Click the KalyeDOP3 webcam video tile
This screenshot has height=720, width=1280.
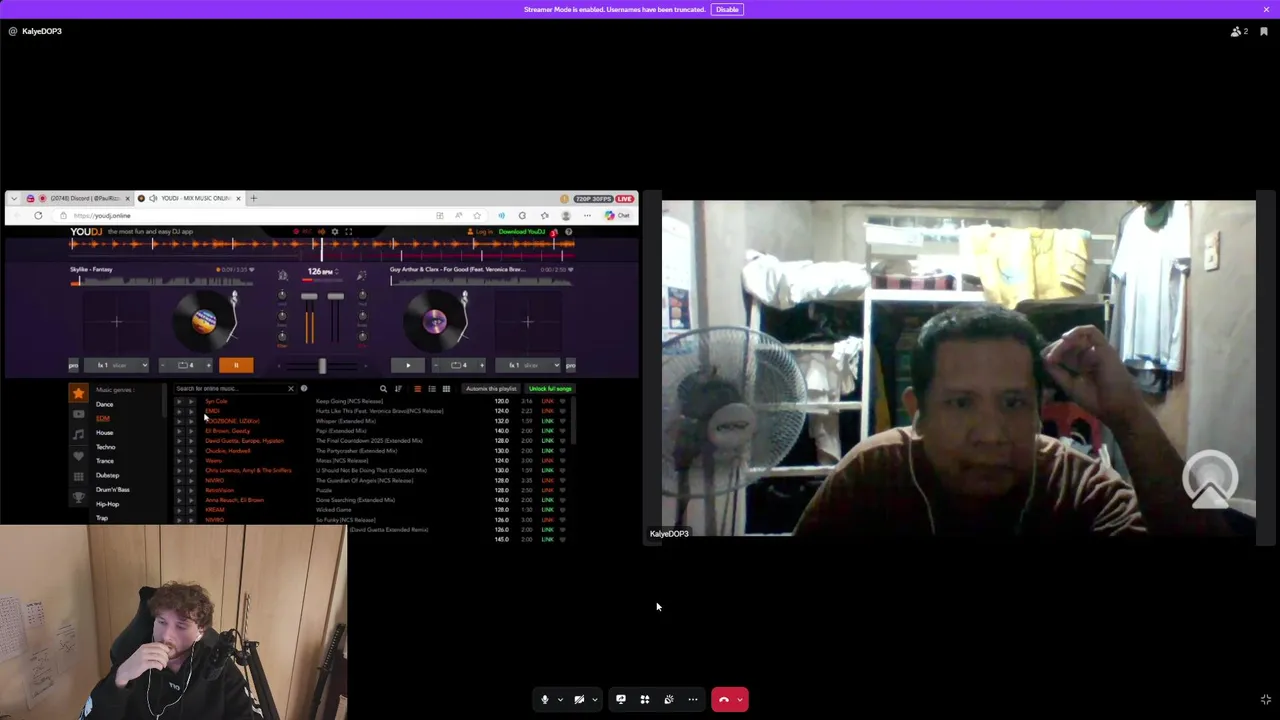pyautogui.click(x=958, y=368)
